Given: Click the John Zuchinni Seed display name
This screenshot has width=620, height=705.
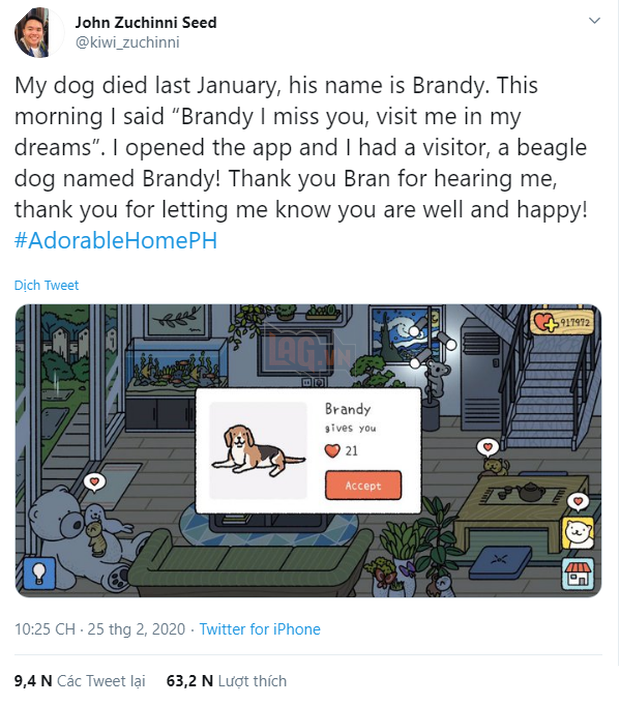Looking at the screenshot, I should (x=146, y=22).
